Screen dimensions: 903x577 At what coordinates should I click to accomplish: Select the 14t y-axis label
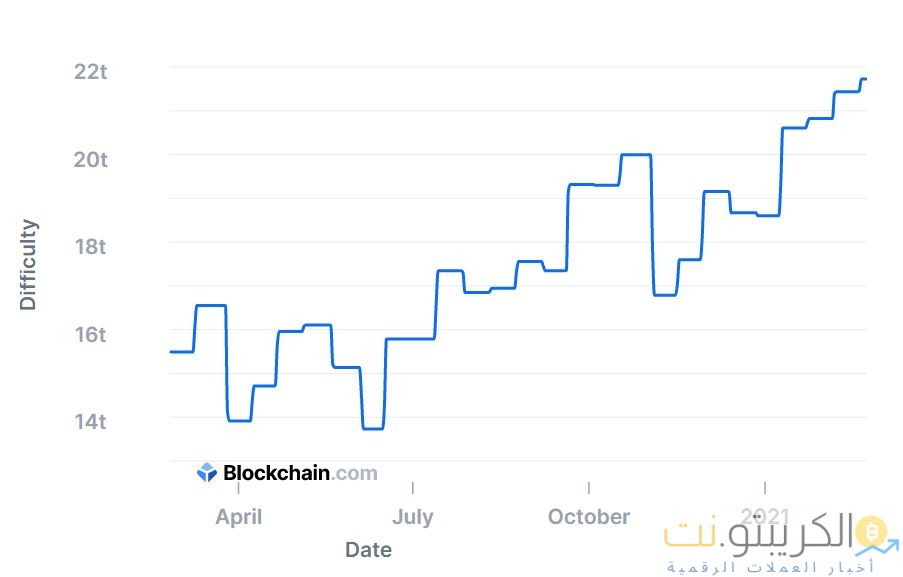90,421
